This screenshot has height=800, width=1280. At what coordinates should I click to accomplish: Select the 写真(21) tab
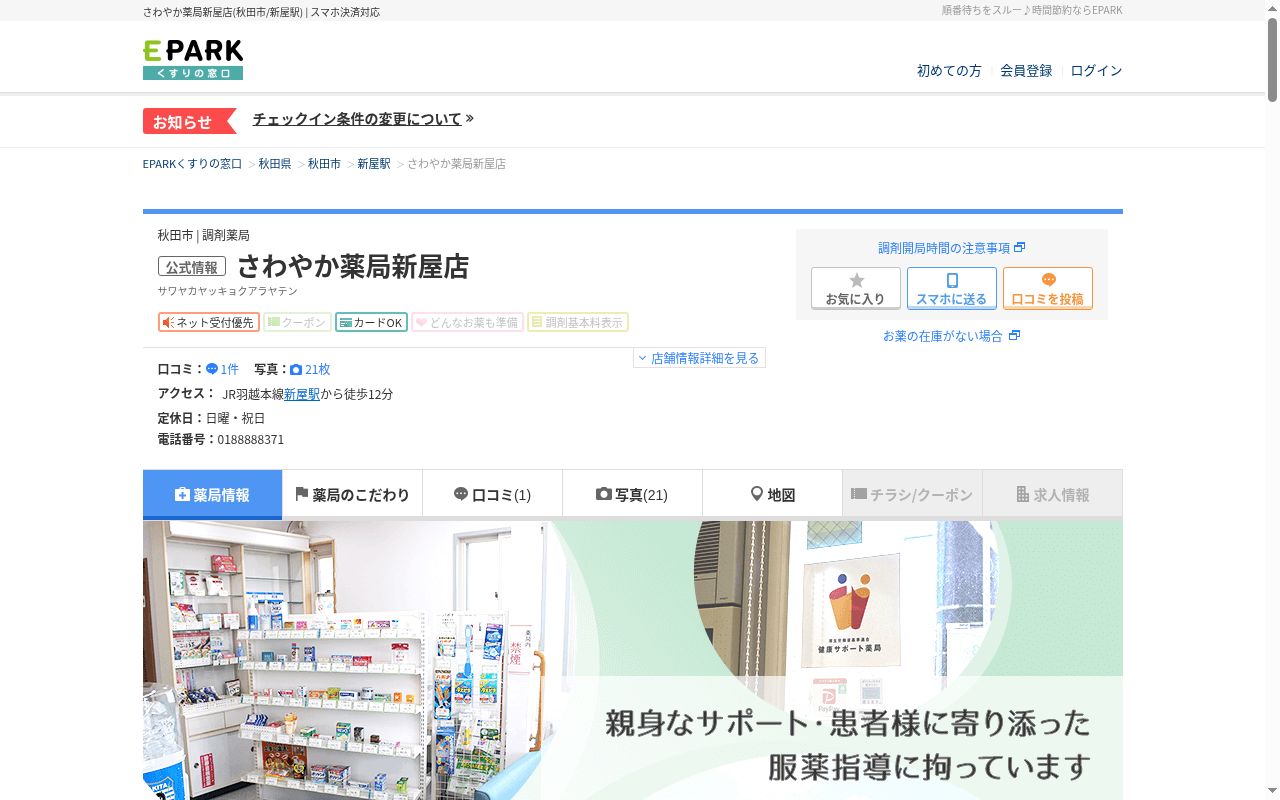(x=632, y=494)
